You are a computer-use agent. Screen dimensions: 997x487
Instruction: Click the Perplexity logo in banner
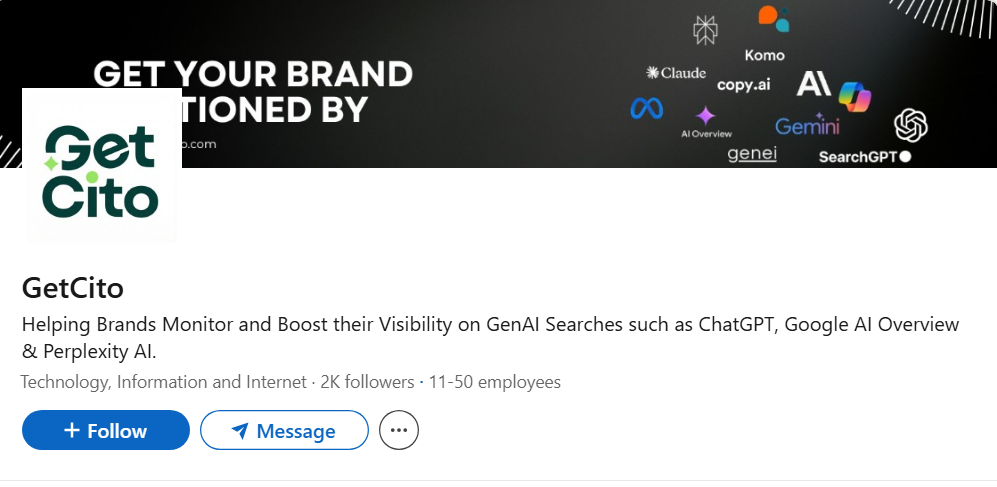pyautogui.click(x=705, y=30)
